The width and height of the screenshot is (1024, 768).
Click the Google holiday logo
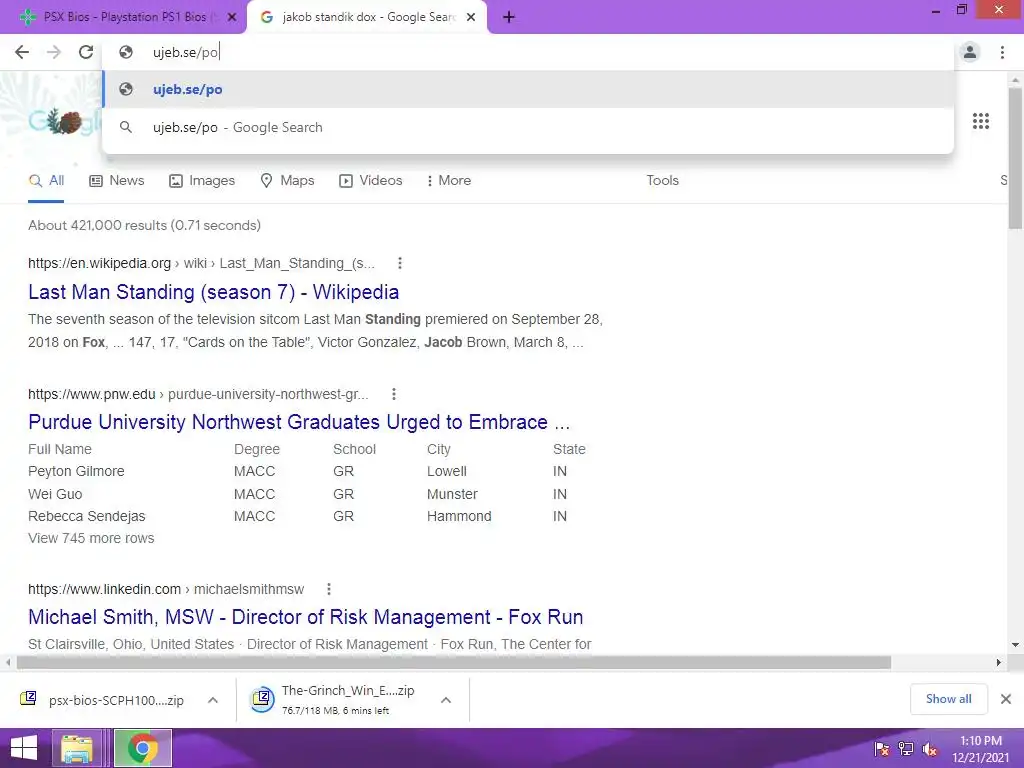pyautogui.click(x=64, y=121)
